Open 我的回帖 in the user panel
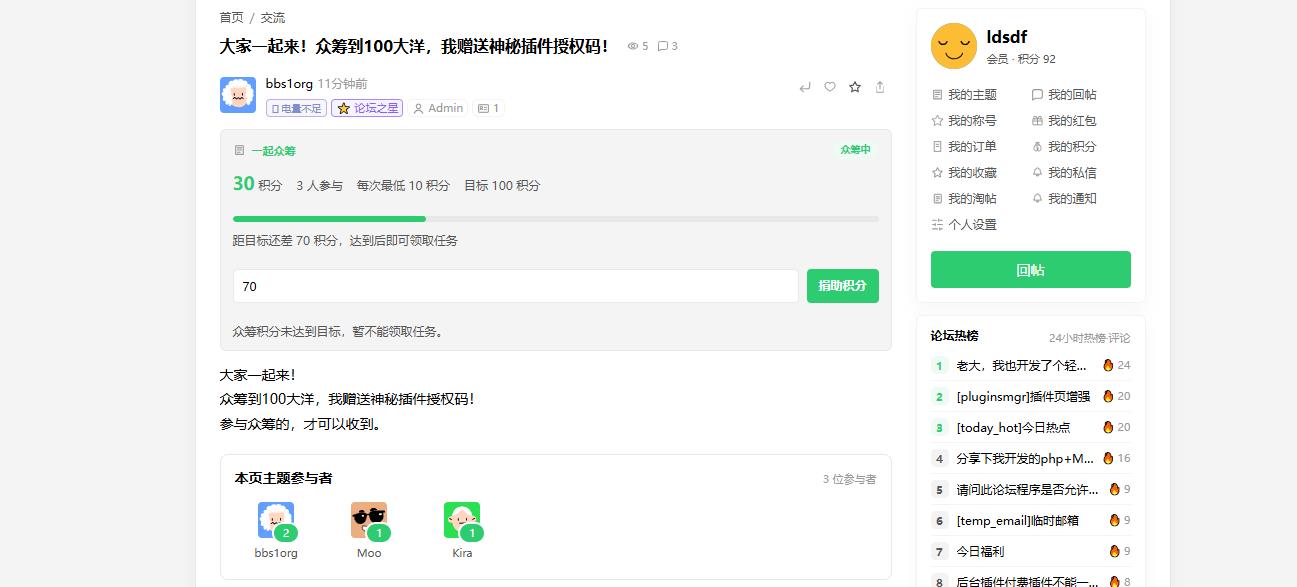Viewport: 1297px width, 587px height. coord(1064,95)
